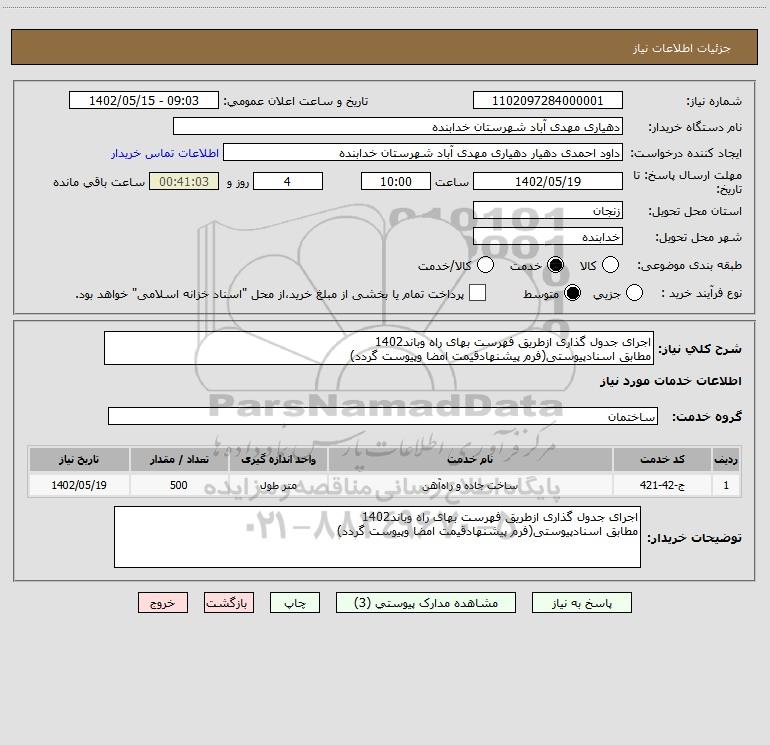The width and height of the screenshot is (770, 745).
Task: Click the کد خدمت column header
Action: pyautogui.click(x=662, y=459)
